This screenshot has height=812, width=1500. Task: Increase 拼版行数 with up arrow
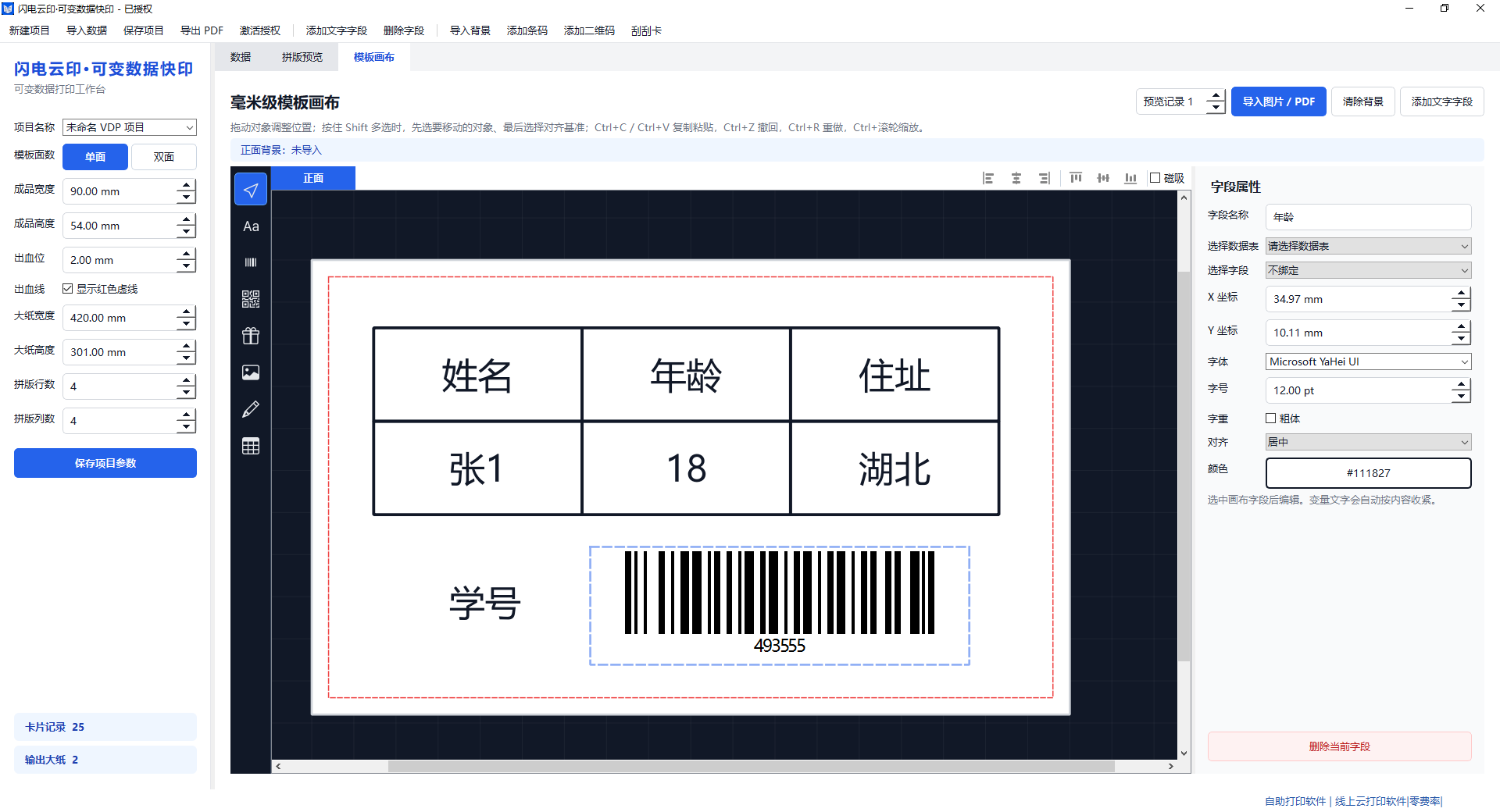point(186,380)
